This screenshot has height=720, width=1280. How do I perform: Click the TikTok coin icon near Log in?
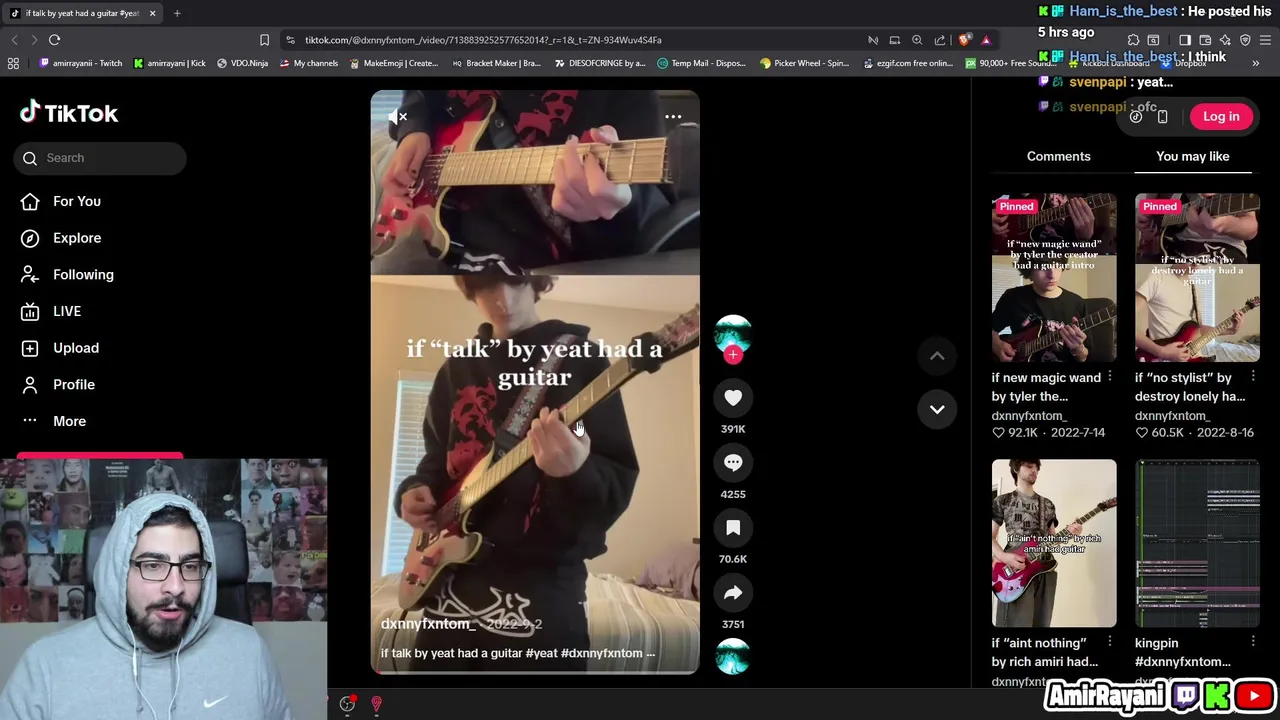(1136, 117)
